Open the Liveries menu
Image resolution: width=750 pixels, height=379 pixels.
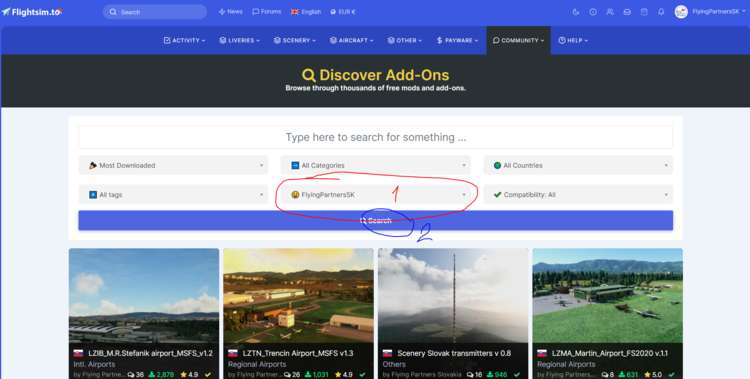239,41
